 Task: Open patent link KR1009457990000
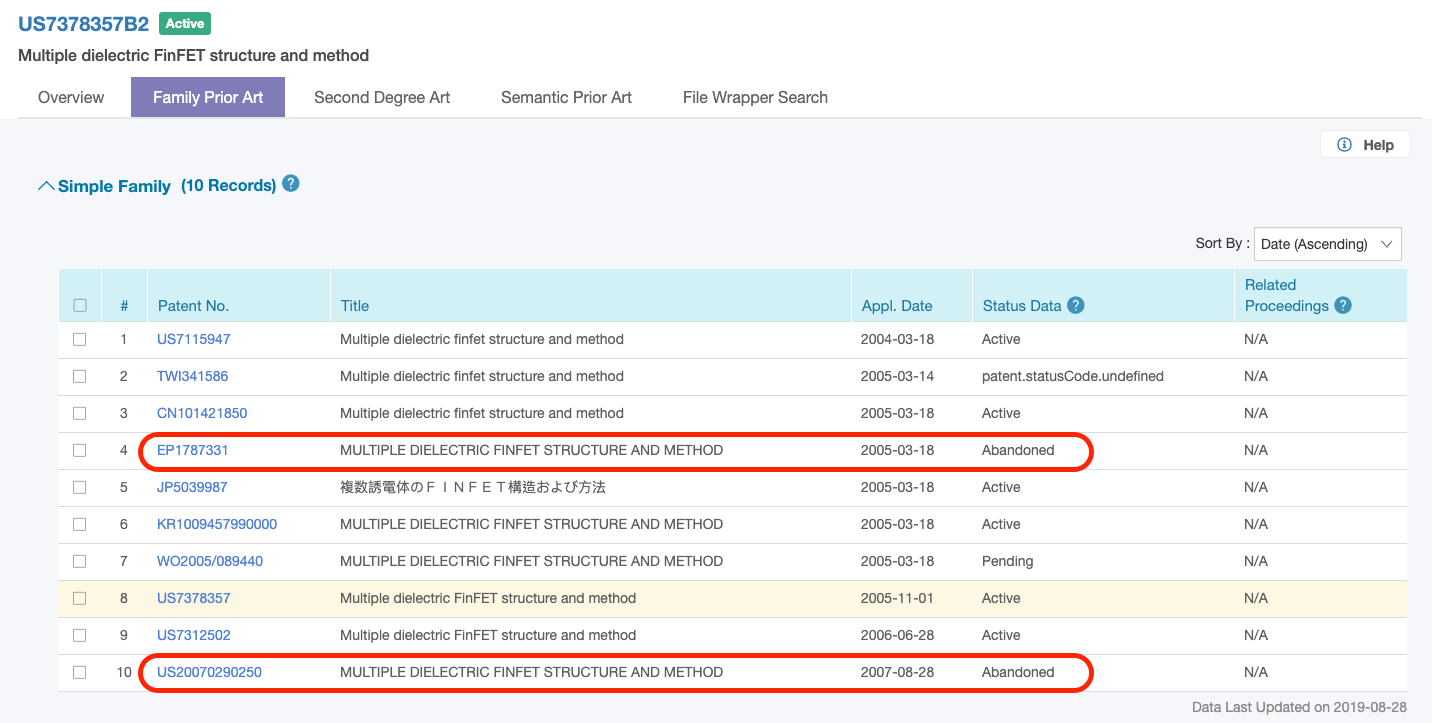(217, 524)
